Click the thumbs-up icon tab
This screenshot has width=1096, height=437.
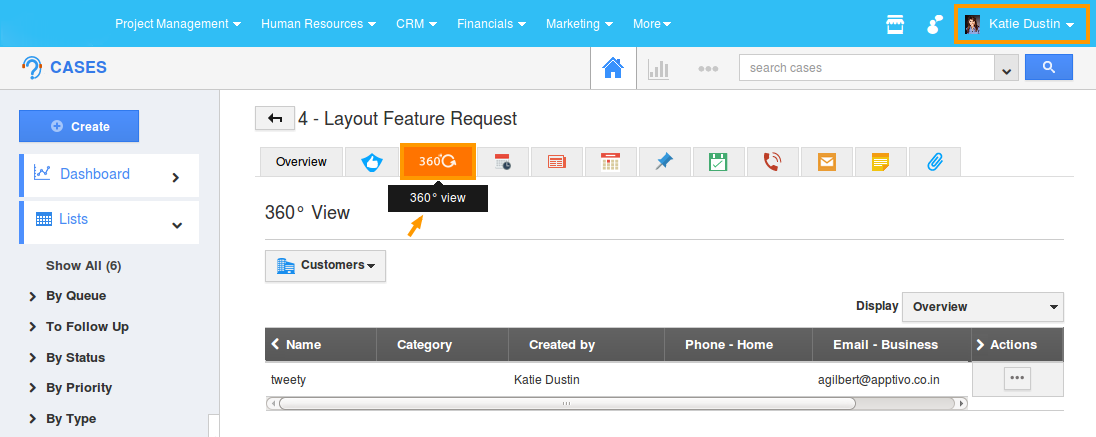[372, 162]
